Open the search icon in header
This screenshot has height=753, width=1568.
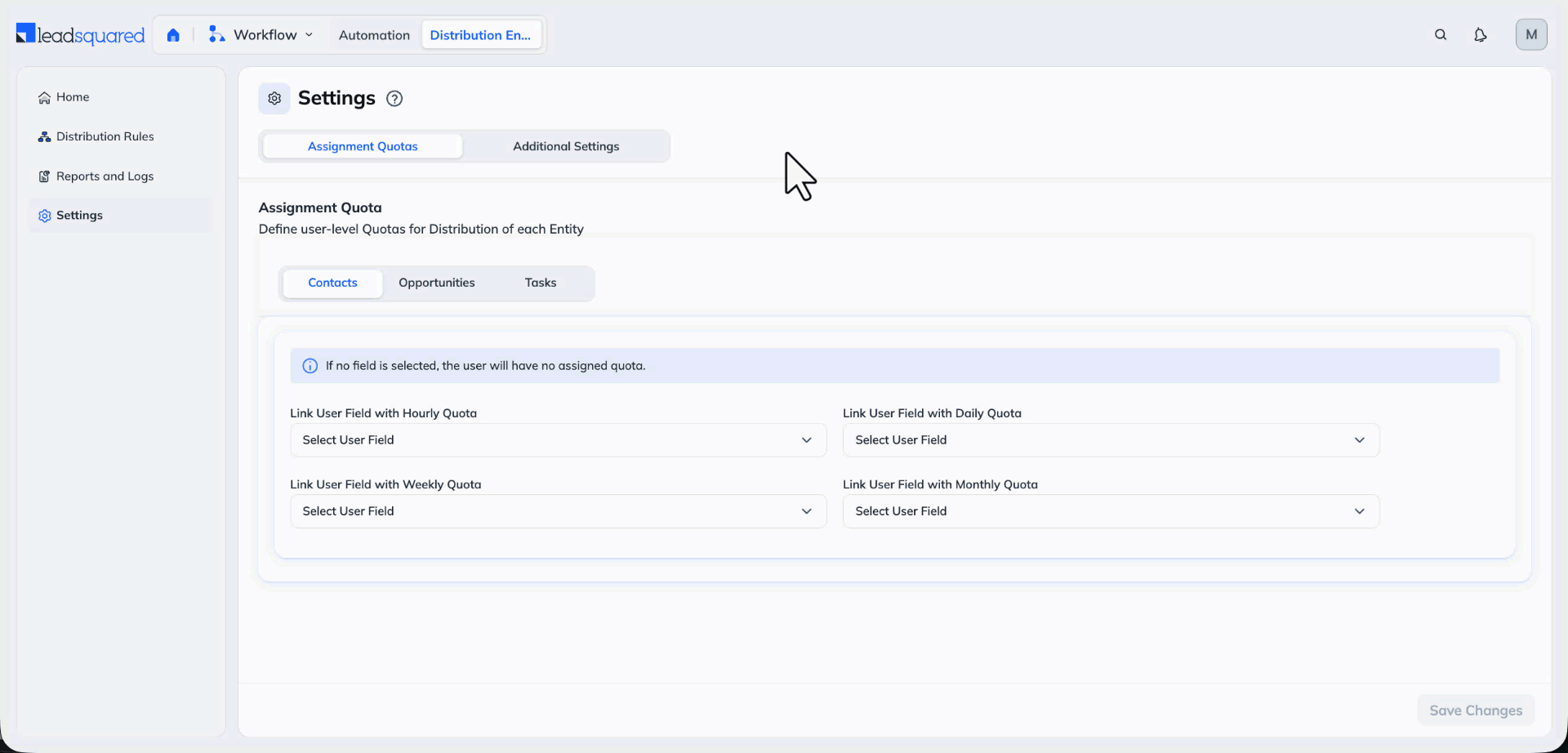point(1441,35)
